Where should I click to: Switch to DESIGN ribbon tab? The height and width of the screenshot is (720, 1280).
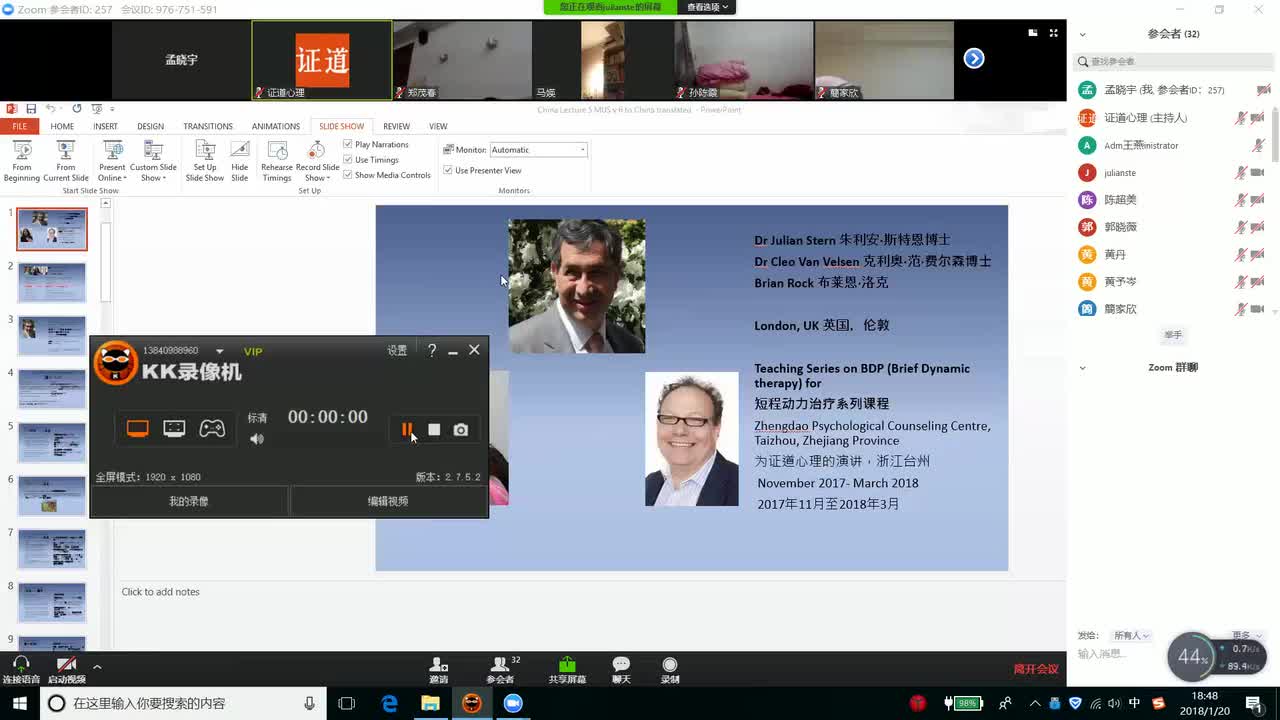click(150, 126)
